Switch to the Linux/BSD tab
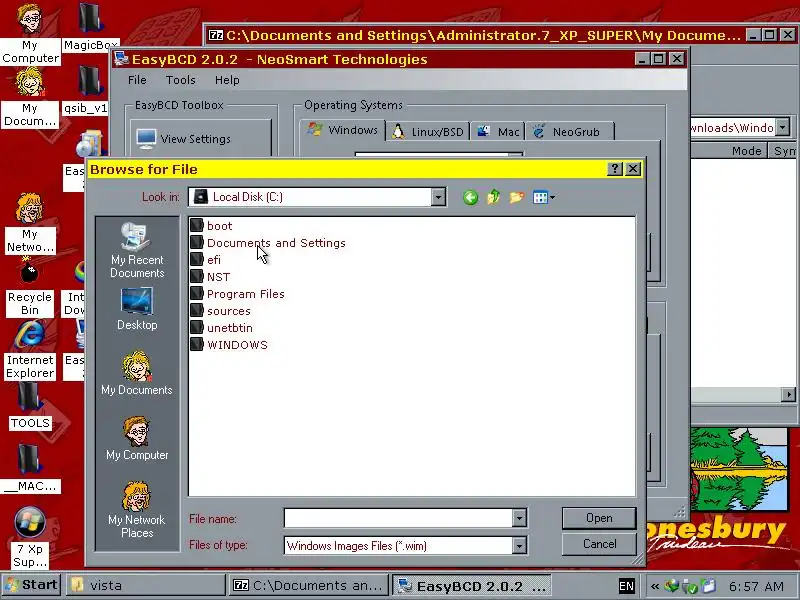This screenshot has height=600, width=800. (428, 132)
